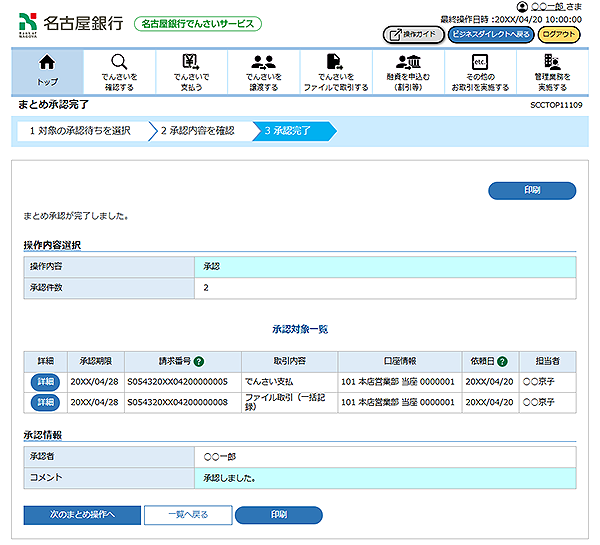Click the bottom 印刷 button
This screenshot has height=545, width=600.
[279, 514]
